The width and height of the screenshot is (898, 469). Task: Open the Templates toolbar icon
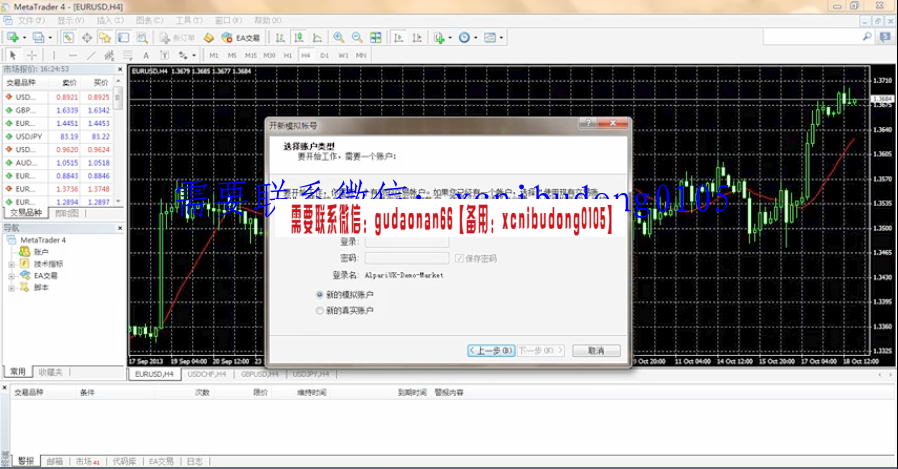[490, 38]
